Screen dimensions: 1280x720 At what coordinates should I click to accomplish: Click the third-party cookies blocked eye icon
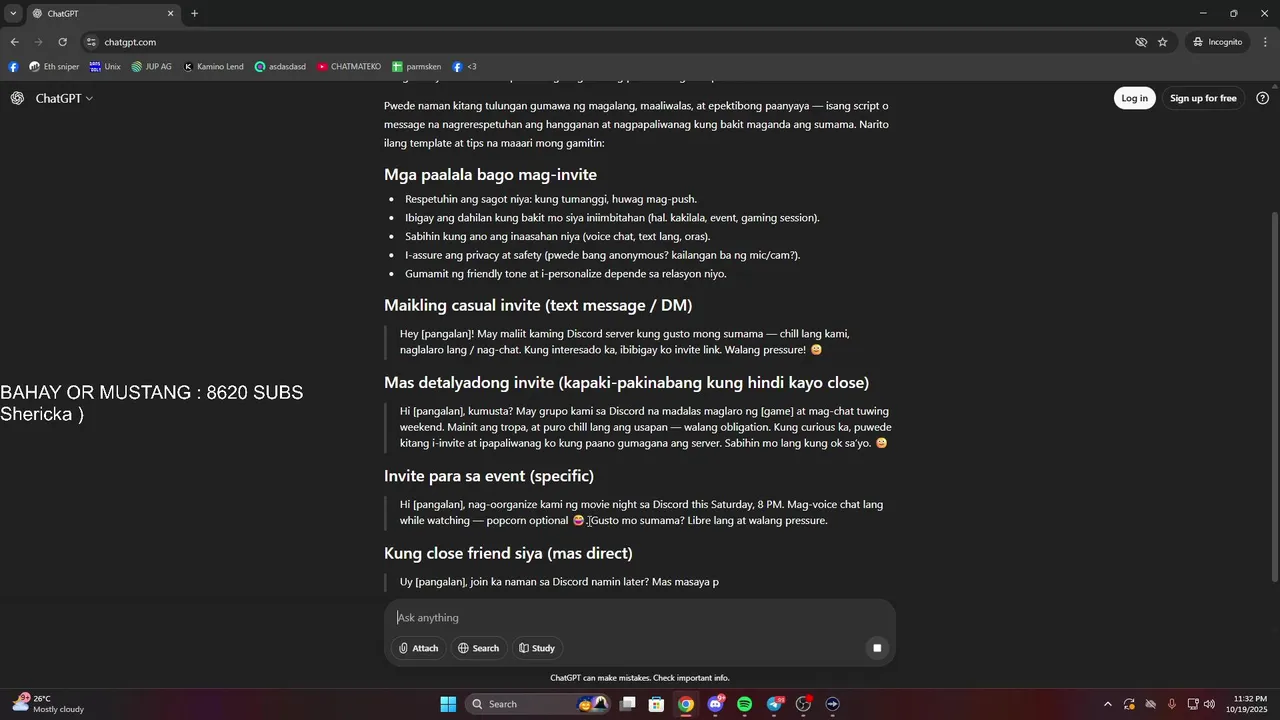pyautogui.click(x=1141, y=42)
